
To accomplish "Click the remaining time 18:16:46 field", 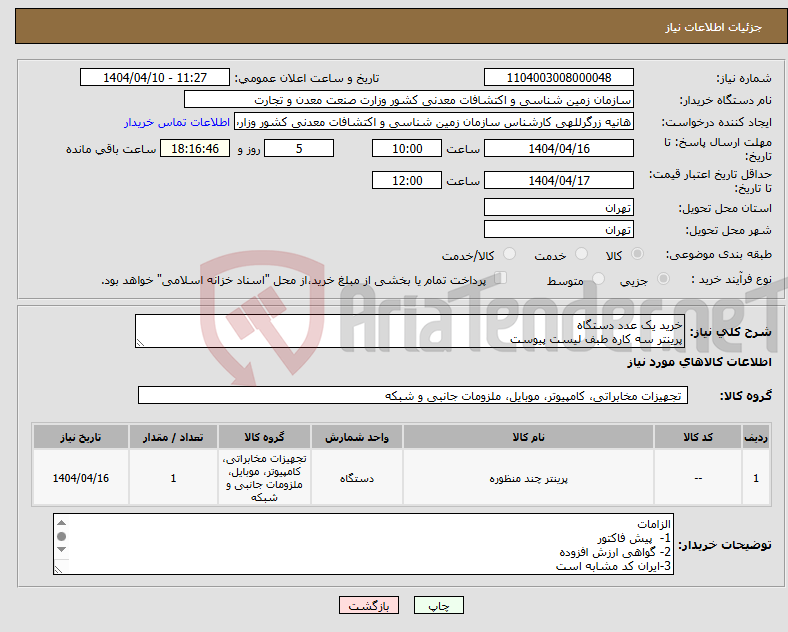I will pyautogui.click(x=195, y=149).
